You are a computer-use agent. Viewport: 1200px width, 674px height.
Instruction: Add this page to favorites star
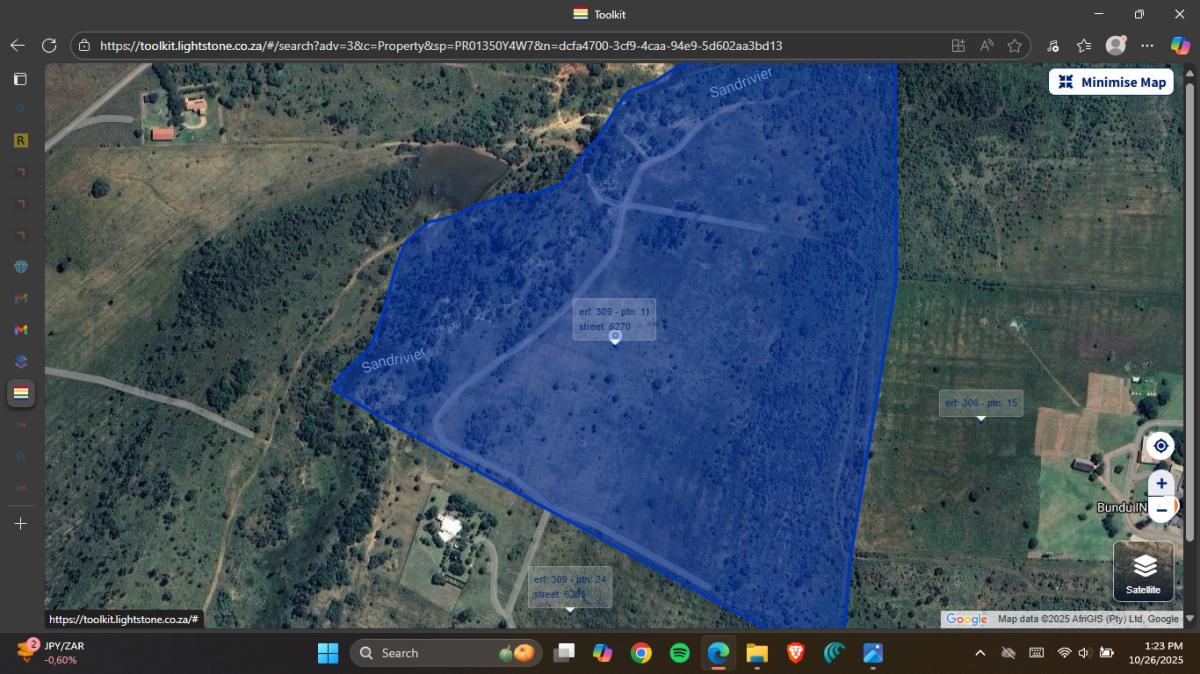coord(1014,45)
